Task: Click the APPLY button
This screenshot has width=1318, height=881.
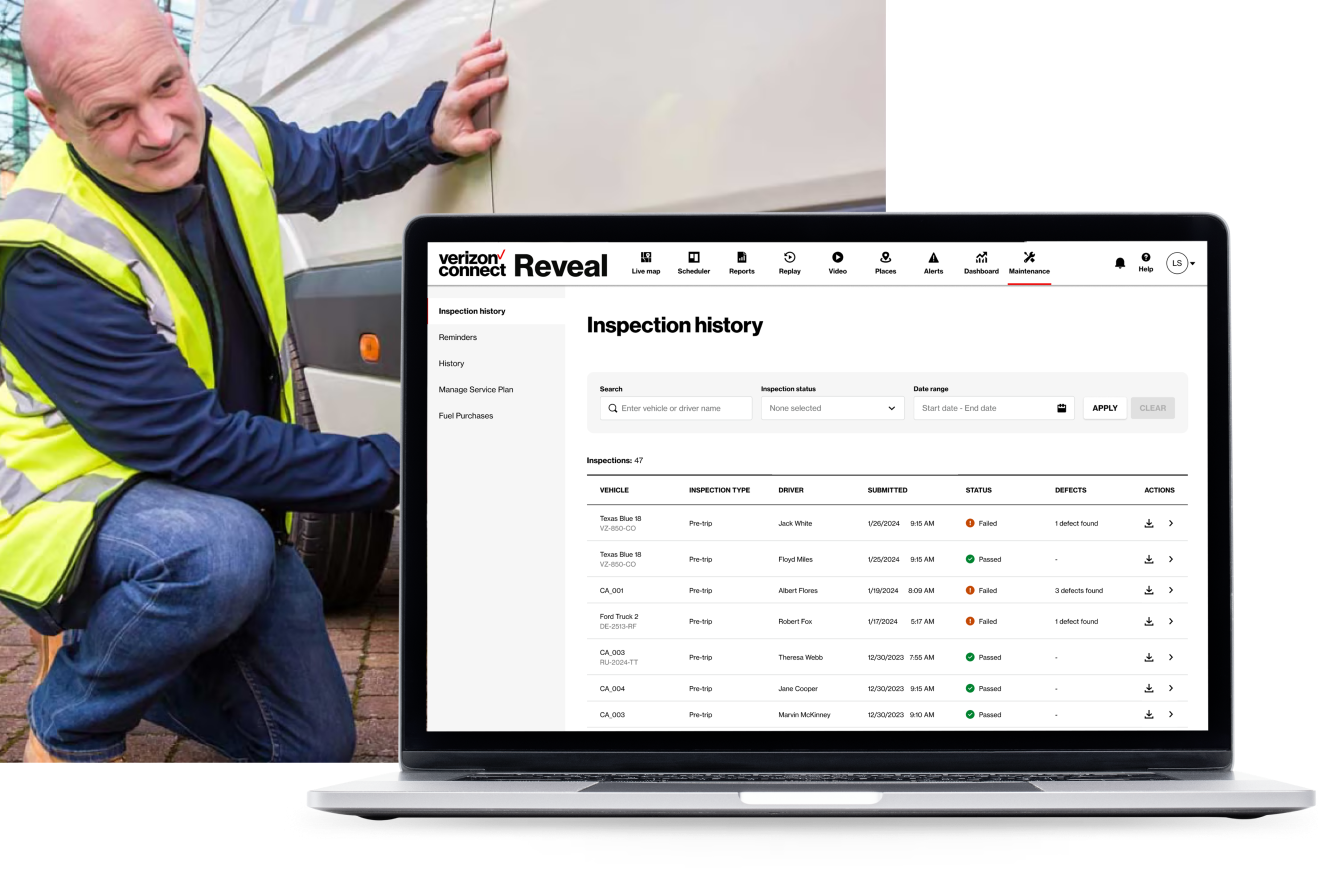Action: (x=1105, y=408)
